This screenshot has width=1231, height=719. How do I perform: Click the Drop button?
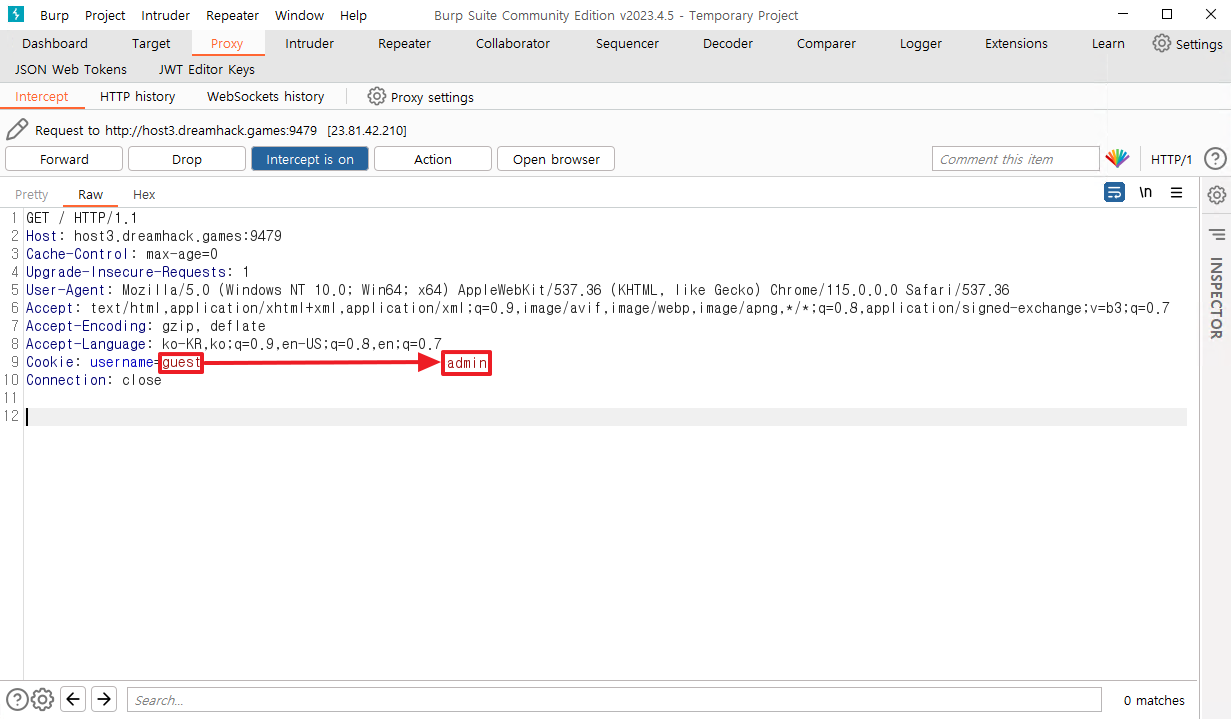tap(187, 159)
